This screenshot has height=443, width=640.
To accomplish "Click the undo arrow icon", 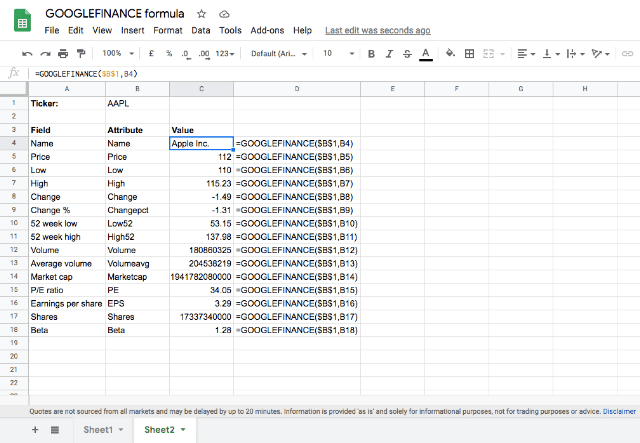I will coord(27,53).
